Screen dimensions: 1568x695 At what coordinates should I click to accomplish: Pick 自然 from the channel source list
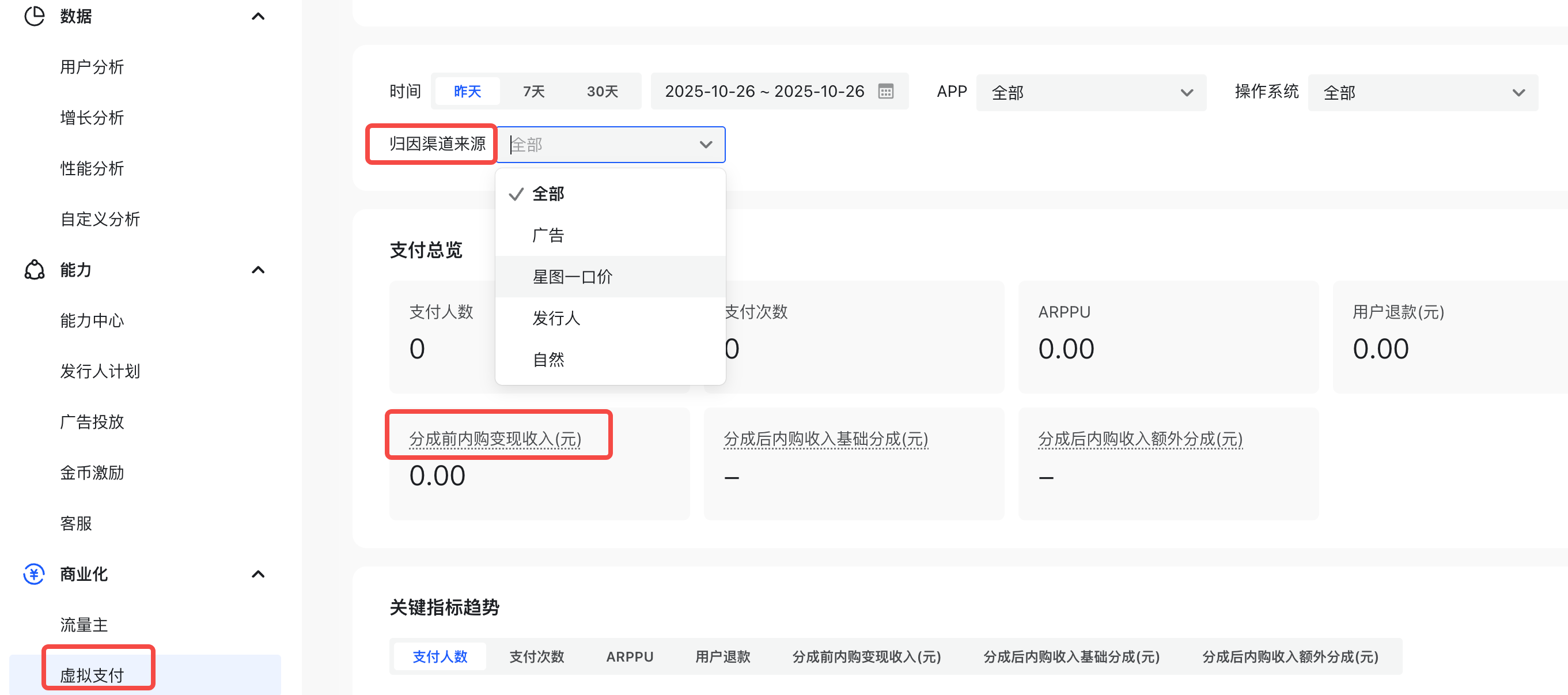click(x=548, y=360)
